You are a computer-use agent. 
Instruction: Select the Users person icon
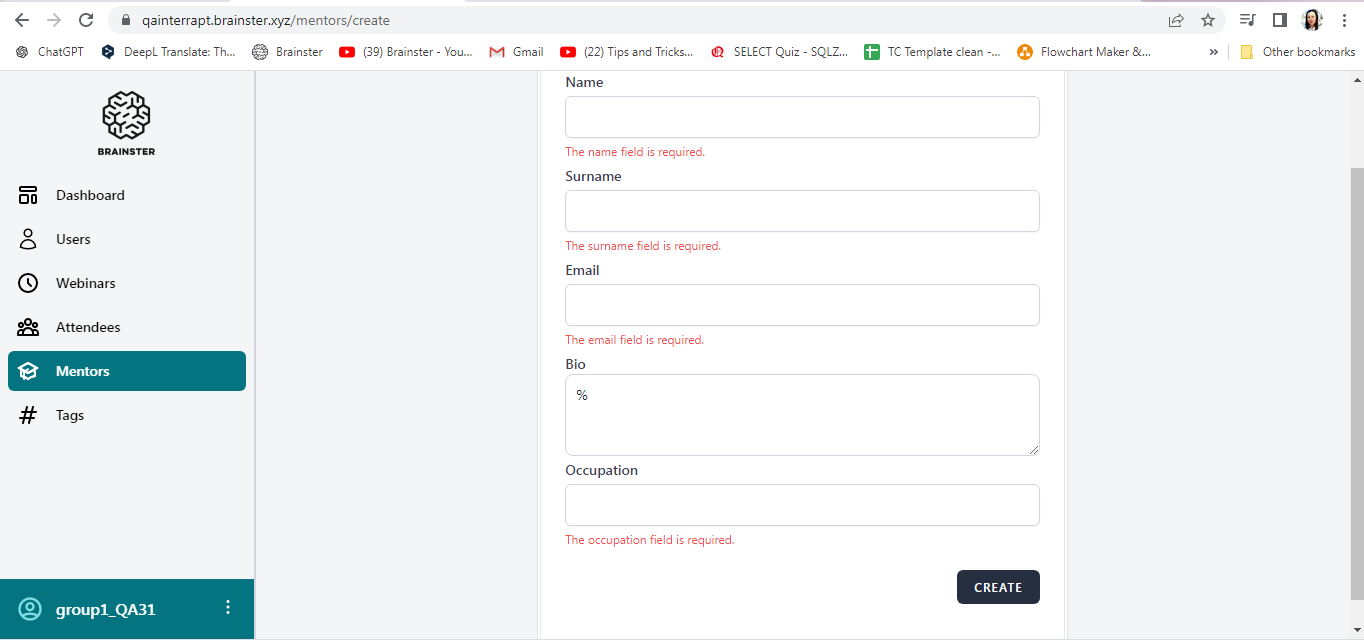point(28,239)
